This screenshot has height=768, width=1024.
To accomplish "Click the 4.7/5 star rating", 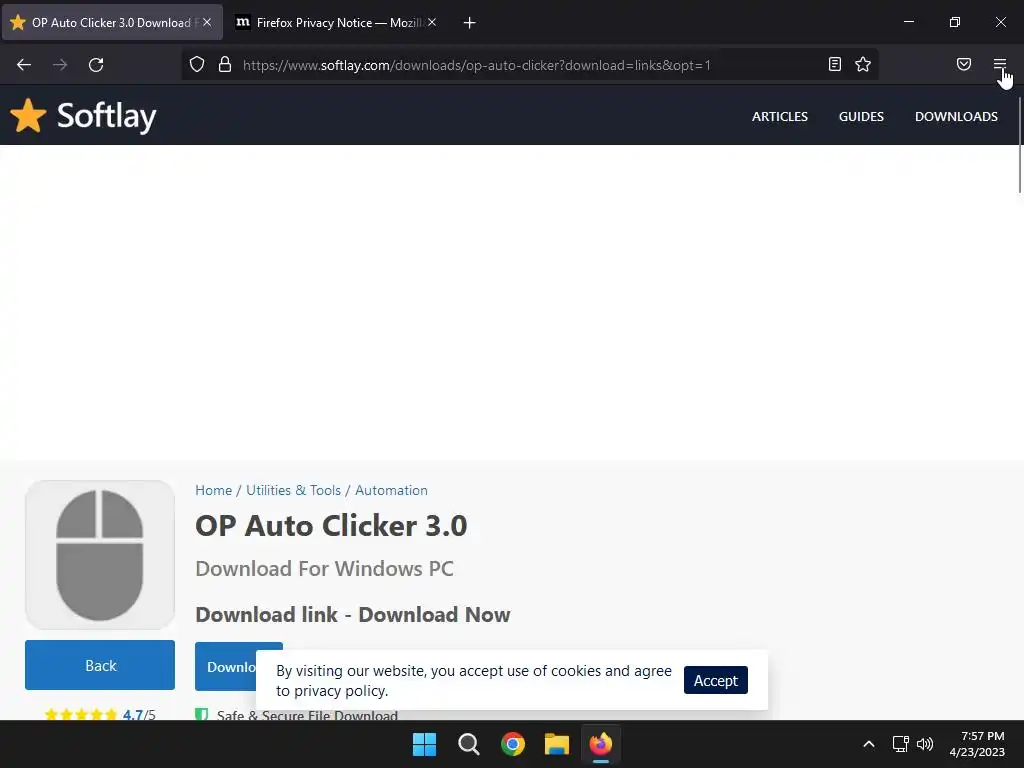I will 100,714.
